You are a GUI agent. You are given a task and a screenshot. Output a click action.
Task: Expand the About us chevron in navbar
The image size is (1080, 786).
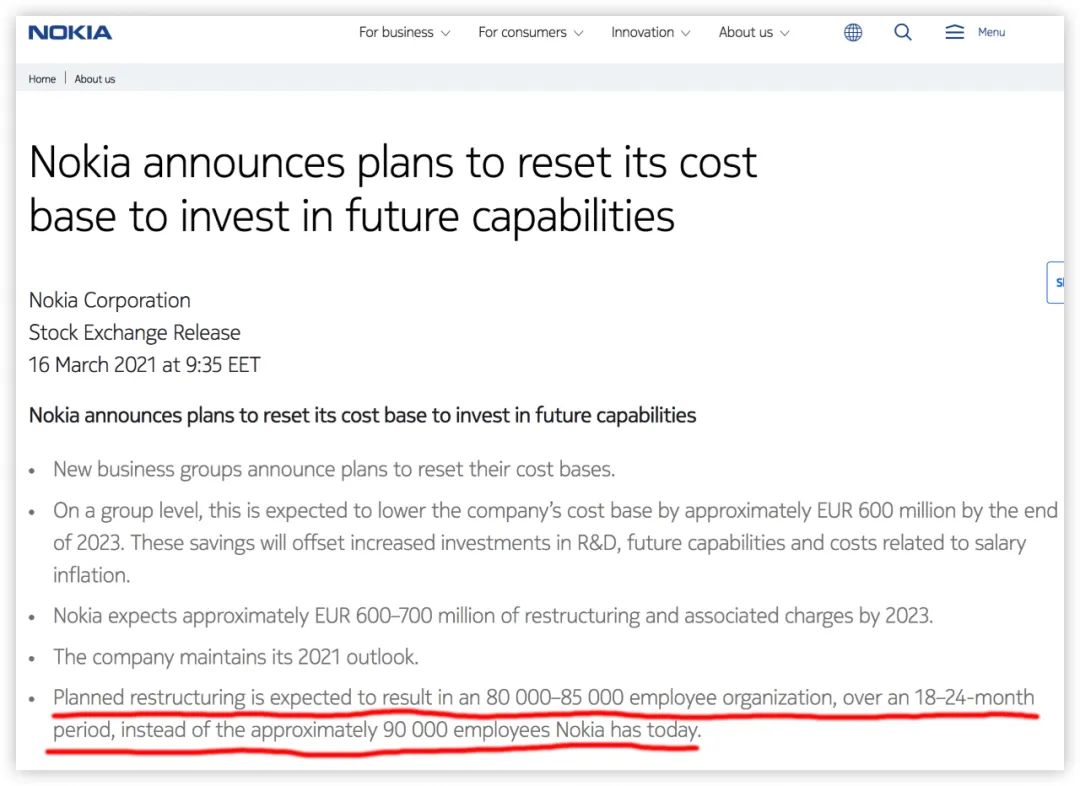(x=785, y=34)
